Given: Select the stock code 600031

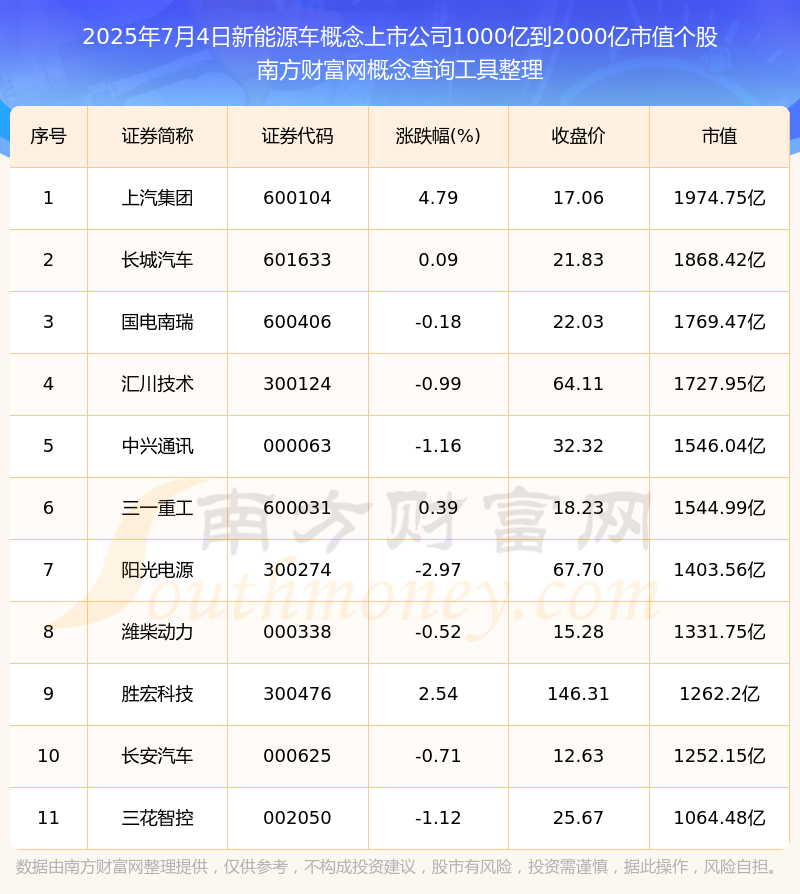Looking at the screenshot, I should pyautogui.click(x=297, y=508).
